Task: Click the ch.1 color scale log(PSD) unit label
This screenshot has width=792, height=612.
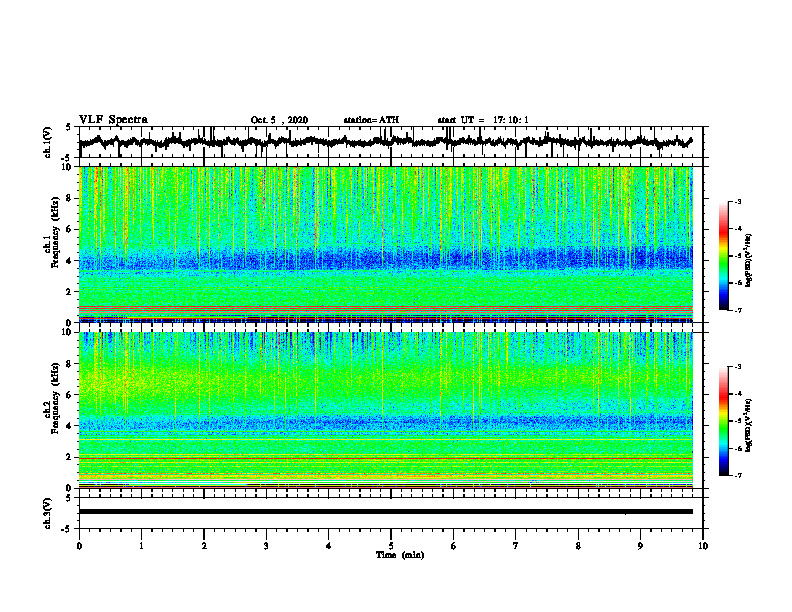Action: pos(749,261)
